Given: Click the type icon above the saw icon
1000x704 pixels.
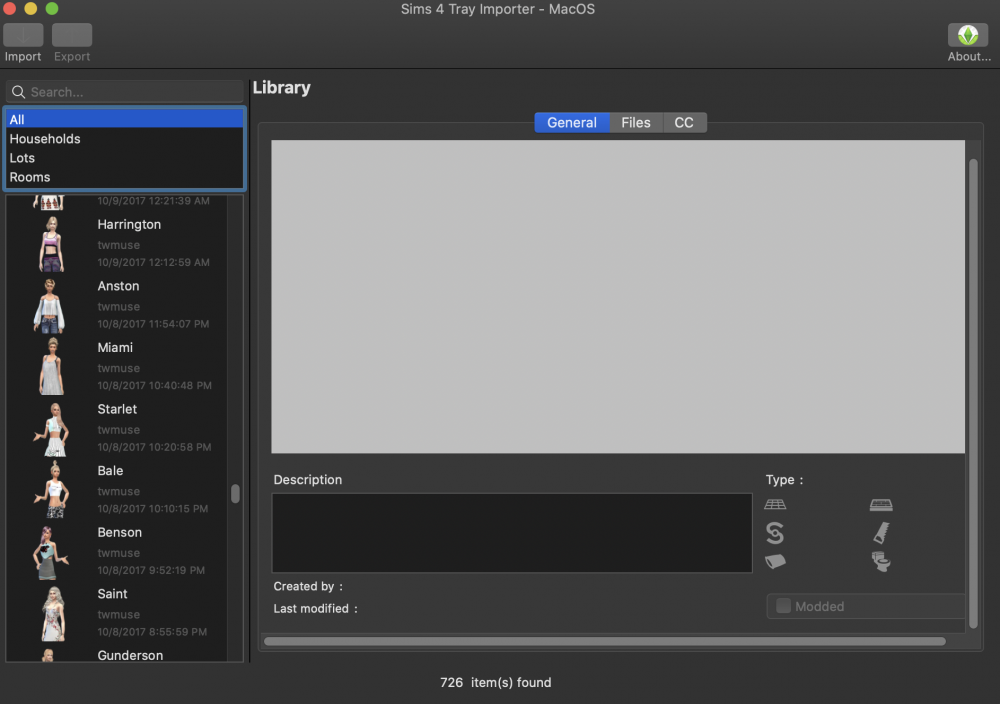Looking at the screenshot, I should [881, 504].
